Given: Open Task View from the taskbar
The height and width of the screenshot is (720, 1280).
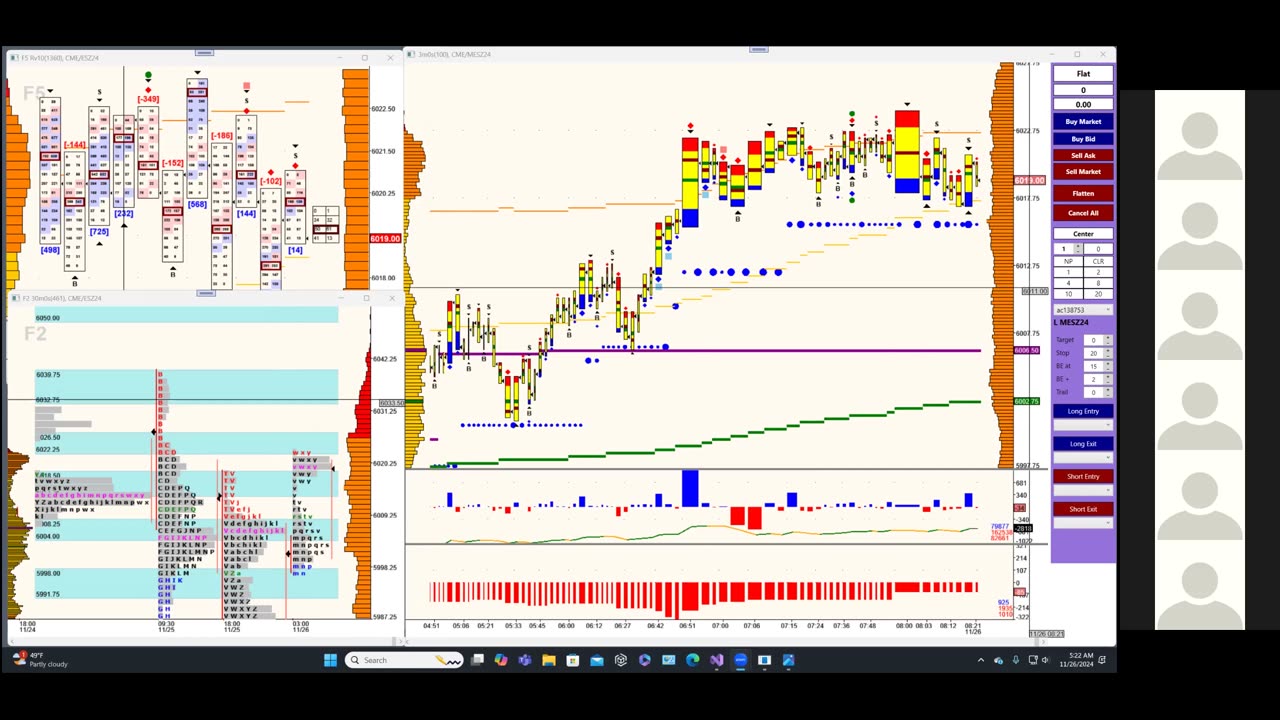Looking at the screenshot, I should [x=477, y=660].
